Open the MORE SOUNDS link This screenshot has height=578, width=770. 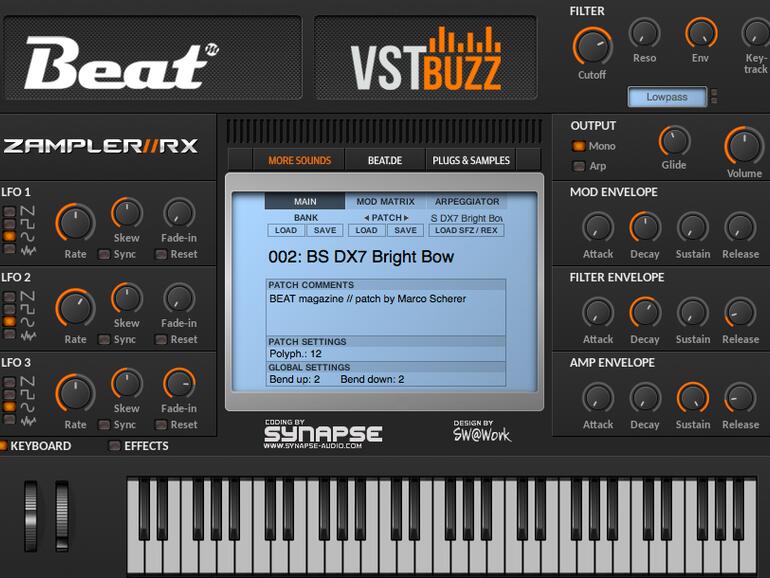pos(300,160)
